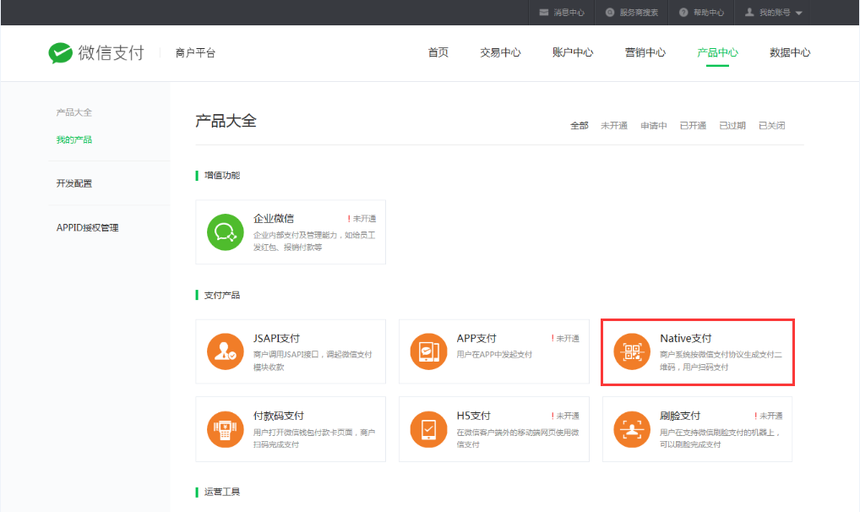
Task: Switch to the 账户中心 tab
Action: pyautogui.click(x=572, y=53)
